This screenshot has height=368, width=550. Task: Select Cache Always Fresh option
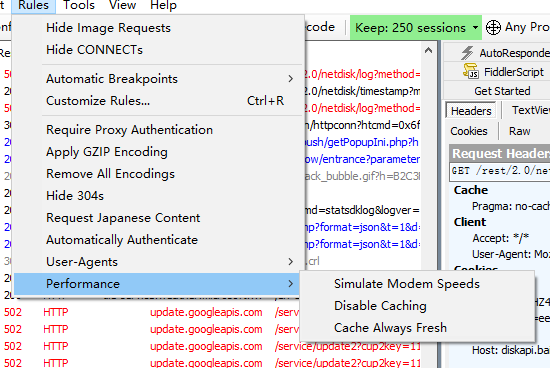click(417, 328)
